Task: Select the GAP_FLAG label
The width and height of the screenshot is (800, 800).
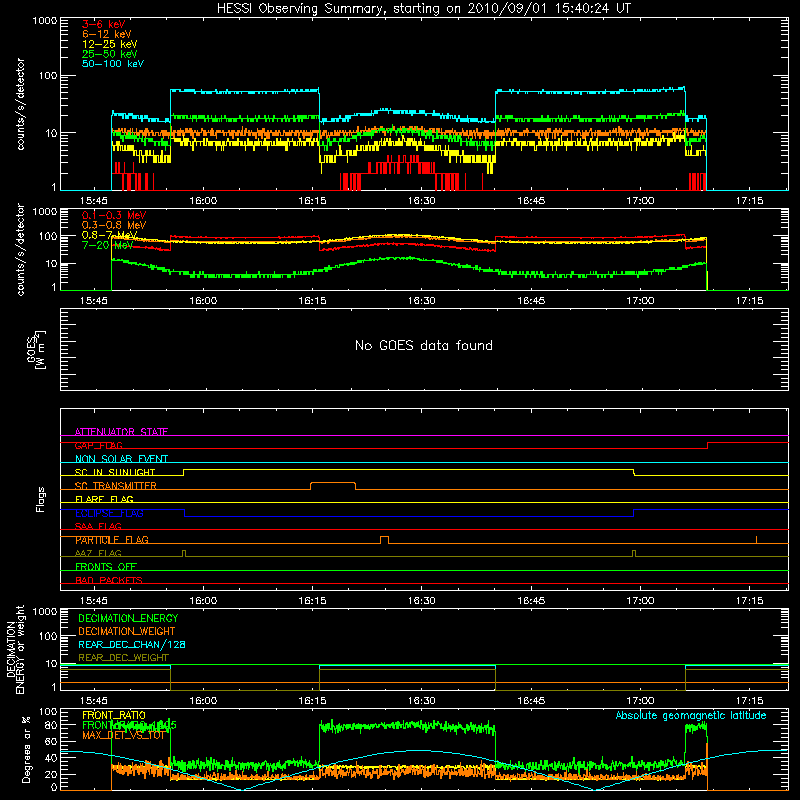Action: (98, 445)
